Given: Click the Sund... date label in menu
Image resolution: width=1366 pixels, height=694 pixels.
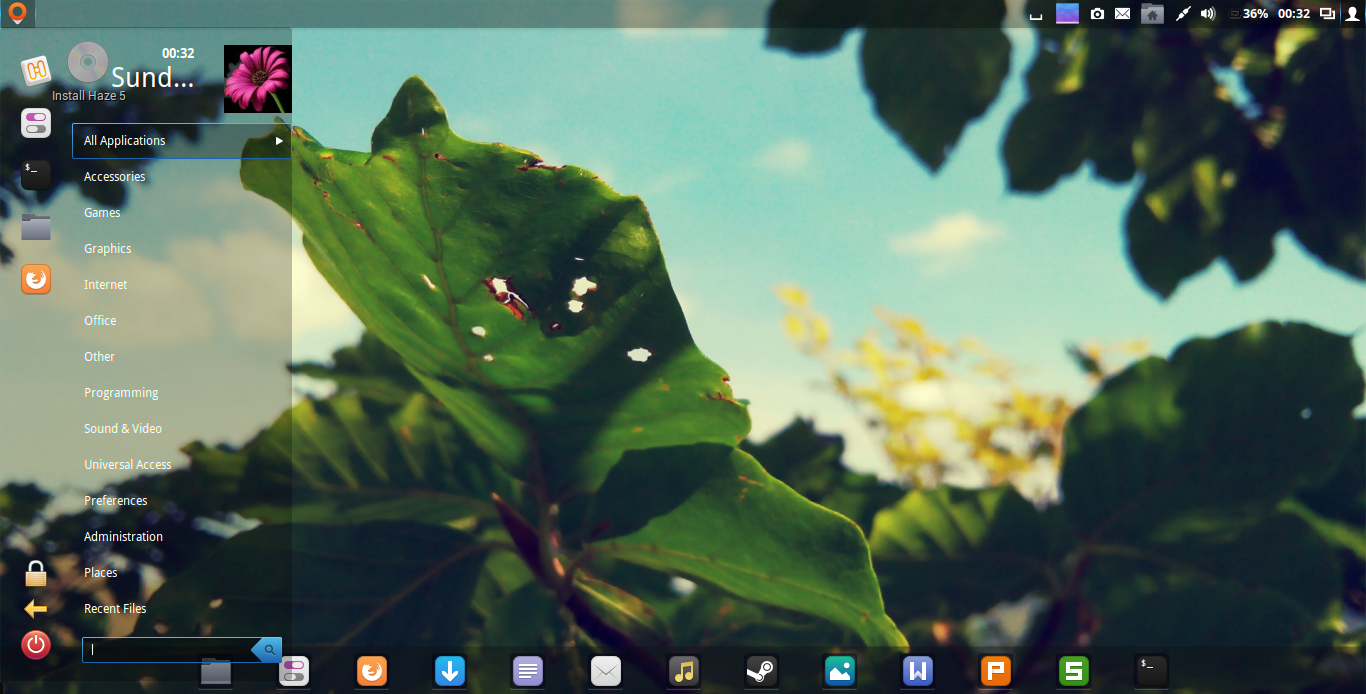Looking at the screenshot, I should point(152,78).
